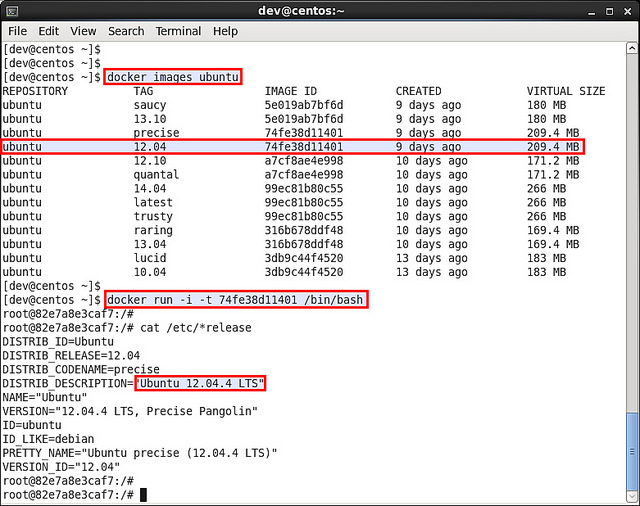Open the View menu
640x506 pixels.
(84, 31)
